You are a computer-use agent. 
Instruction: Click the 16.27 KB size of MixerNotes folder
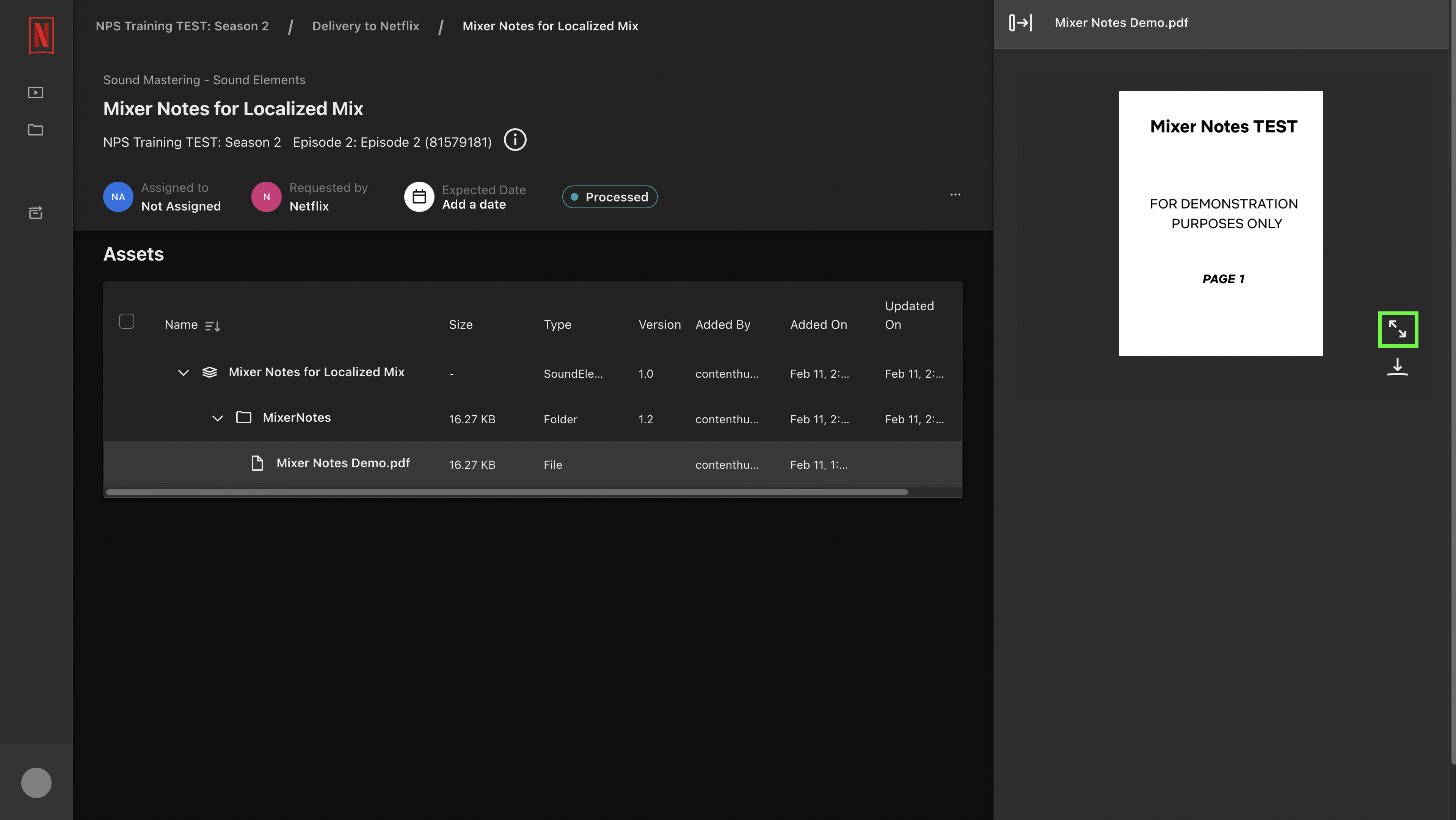click(x=472, y=419)
